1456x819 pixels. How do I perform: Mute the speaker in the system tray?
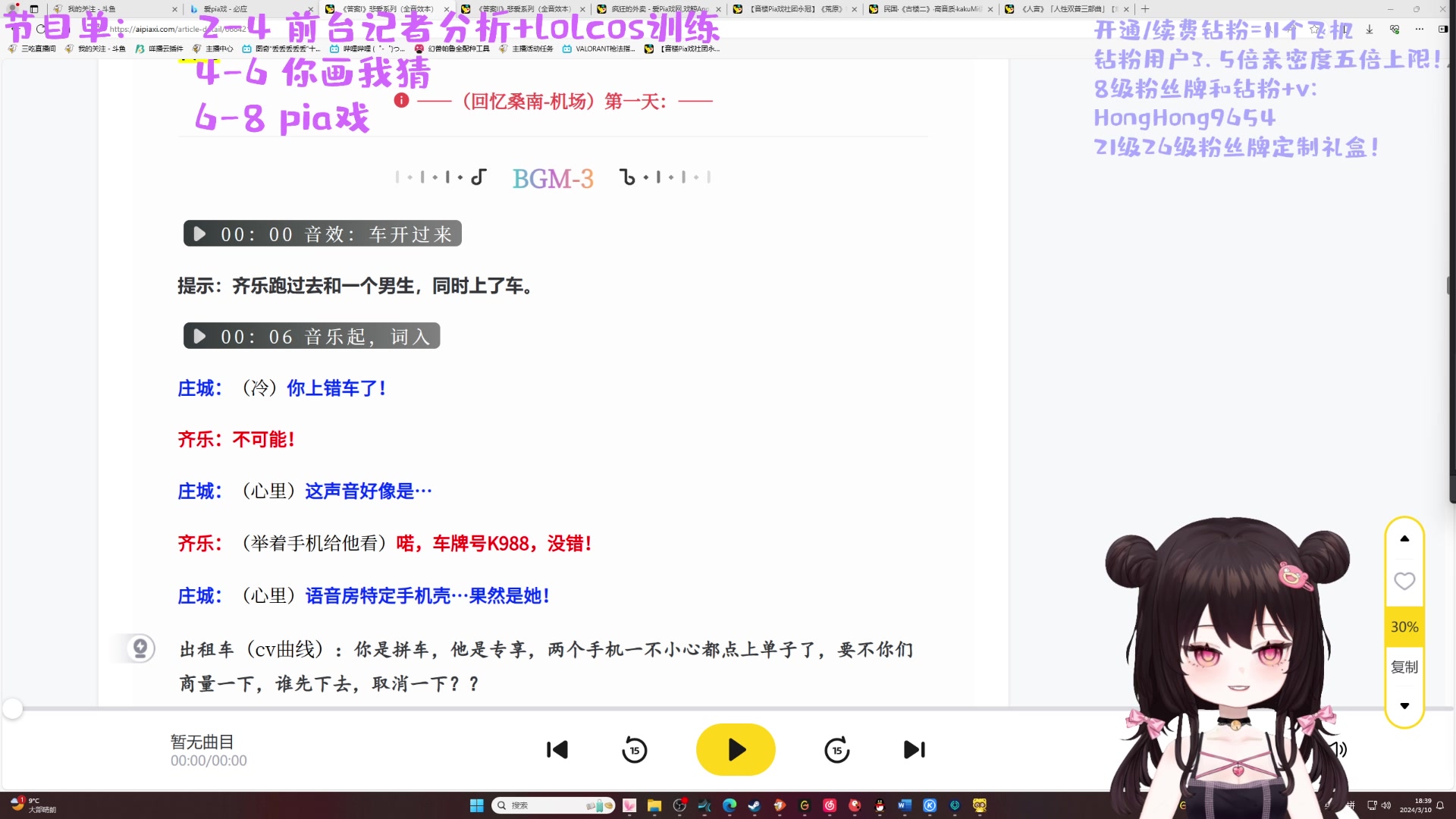pyautogui.click(x=1386, y=805)
